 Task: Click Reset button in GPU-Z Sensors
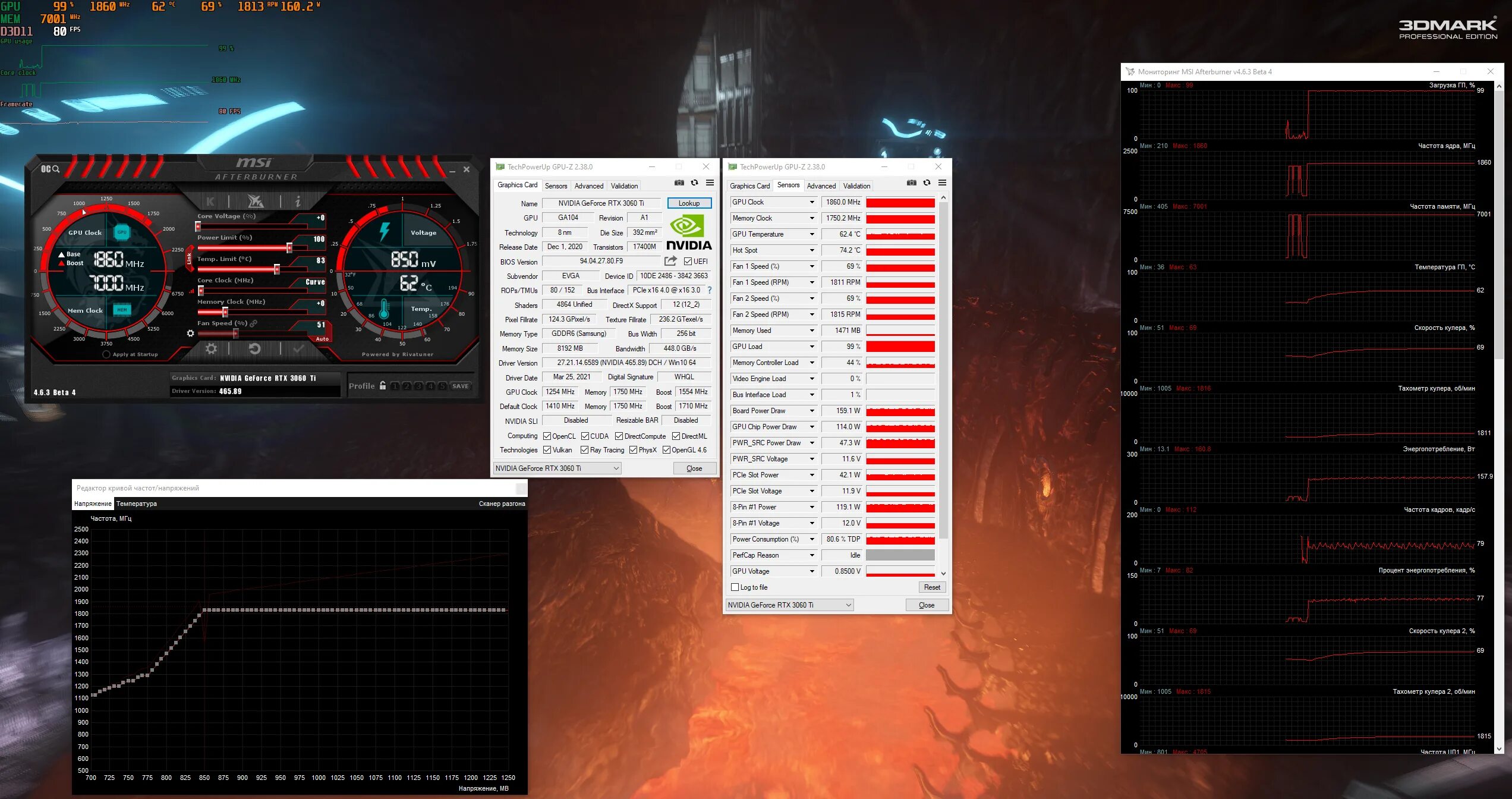click(932, 587)
